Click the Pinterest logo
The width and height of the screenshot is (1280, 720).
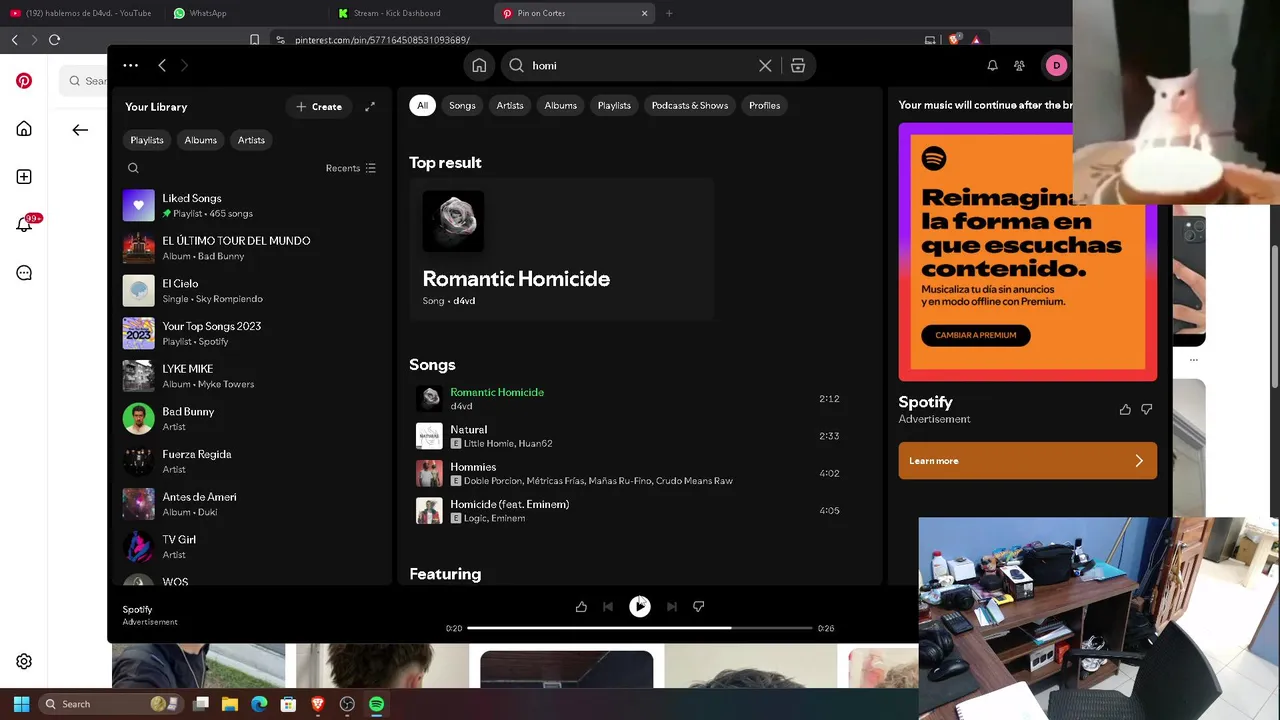(x=24, y=81)
